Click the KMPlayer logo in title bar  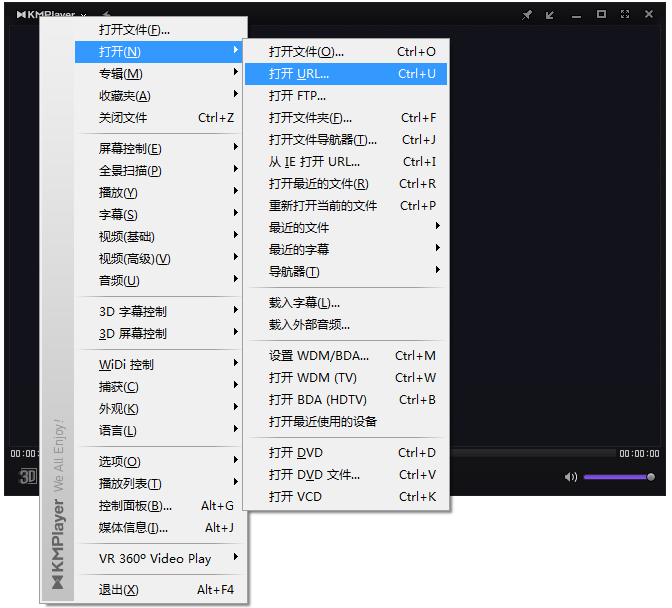(x=45, y=14)
